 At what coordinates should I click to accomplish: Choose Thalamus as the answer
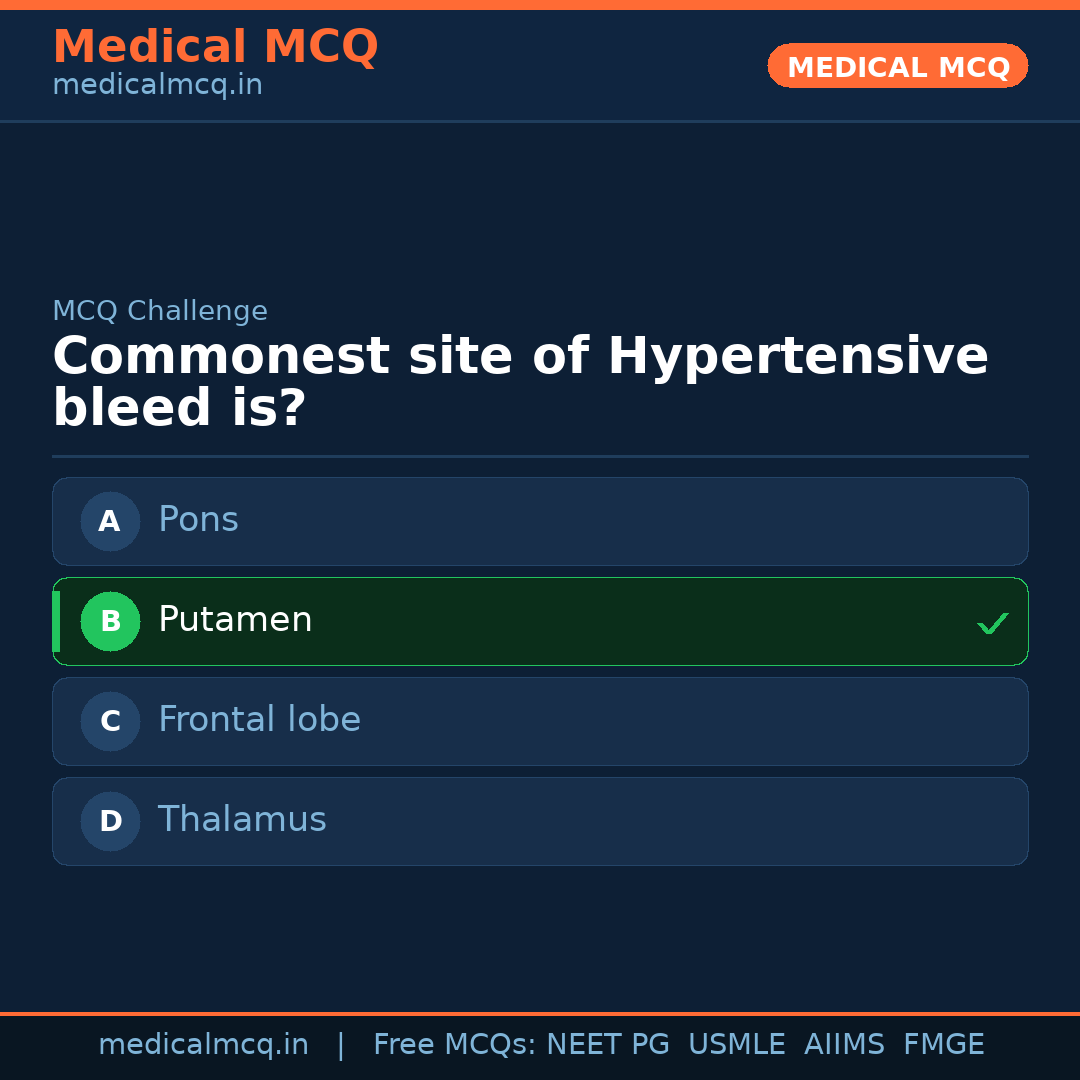[x=540, y=821]
